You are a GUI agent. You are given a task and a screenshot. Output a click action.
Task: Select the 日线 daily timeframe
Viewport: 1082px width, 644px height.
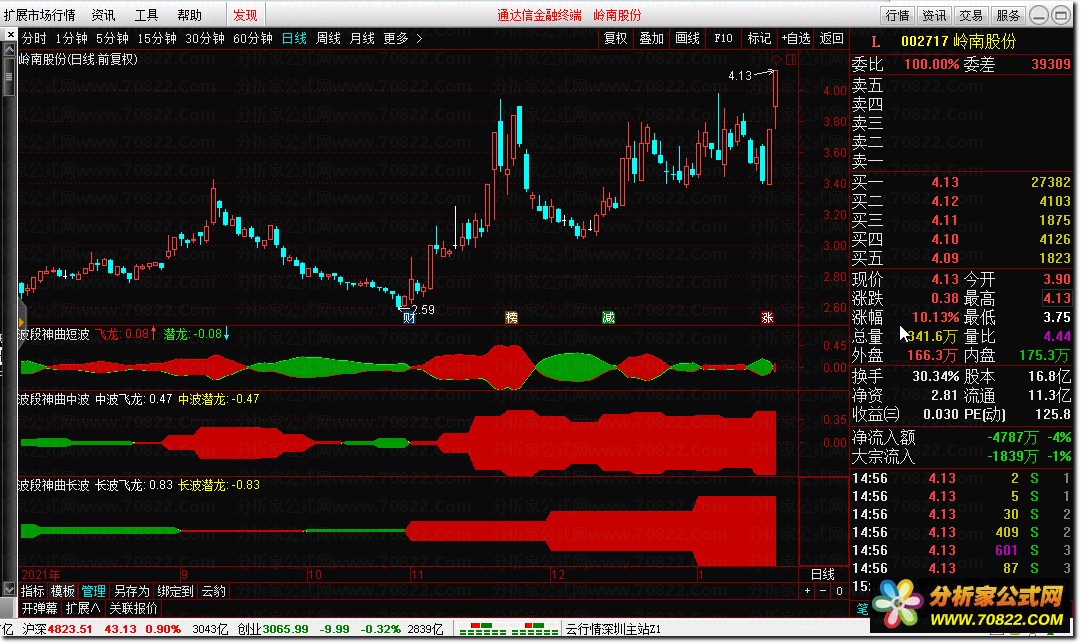295,39
